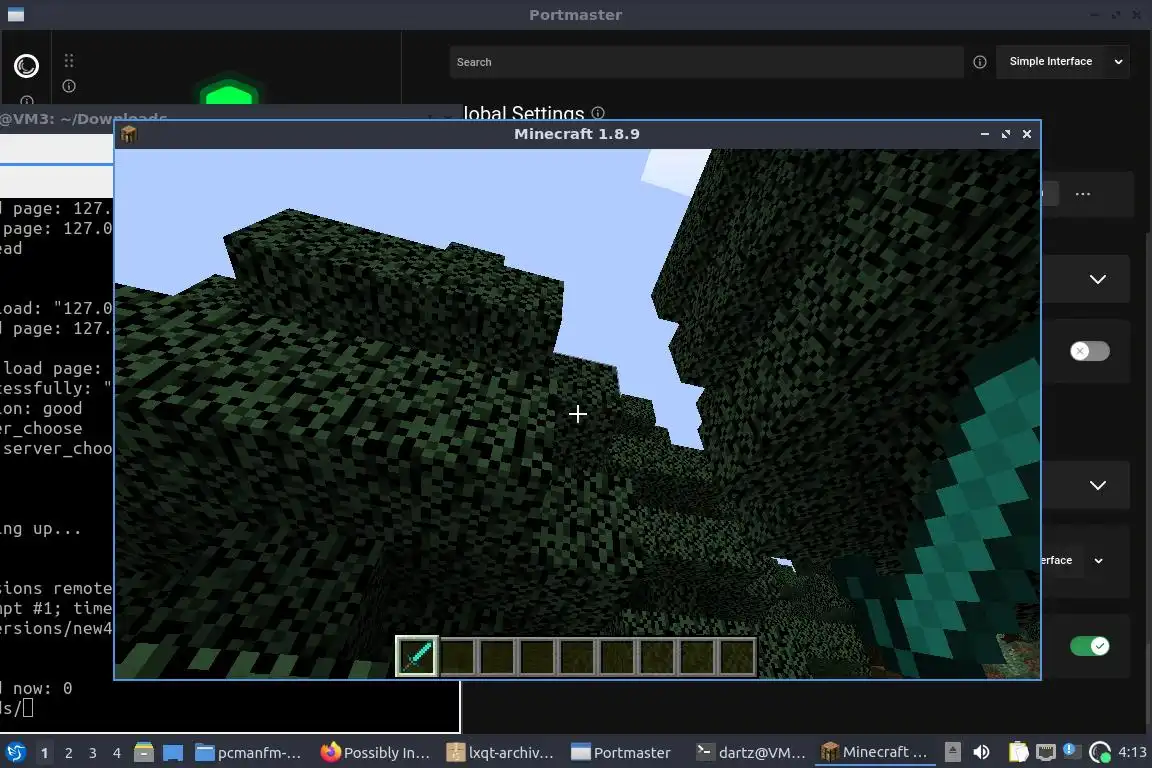Click the show desktop icon in taskbar
The width and height of the screenshot is (1152, 768).
coord(173,753)
